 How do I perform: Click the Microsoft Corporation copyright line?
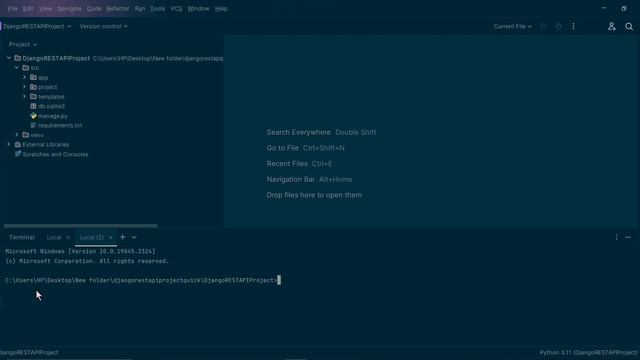87,261
